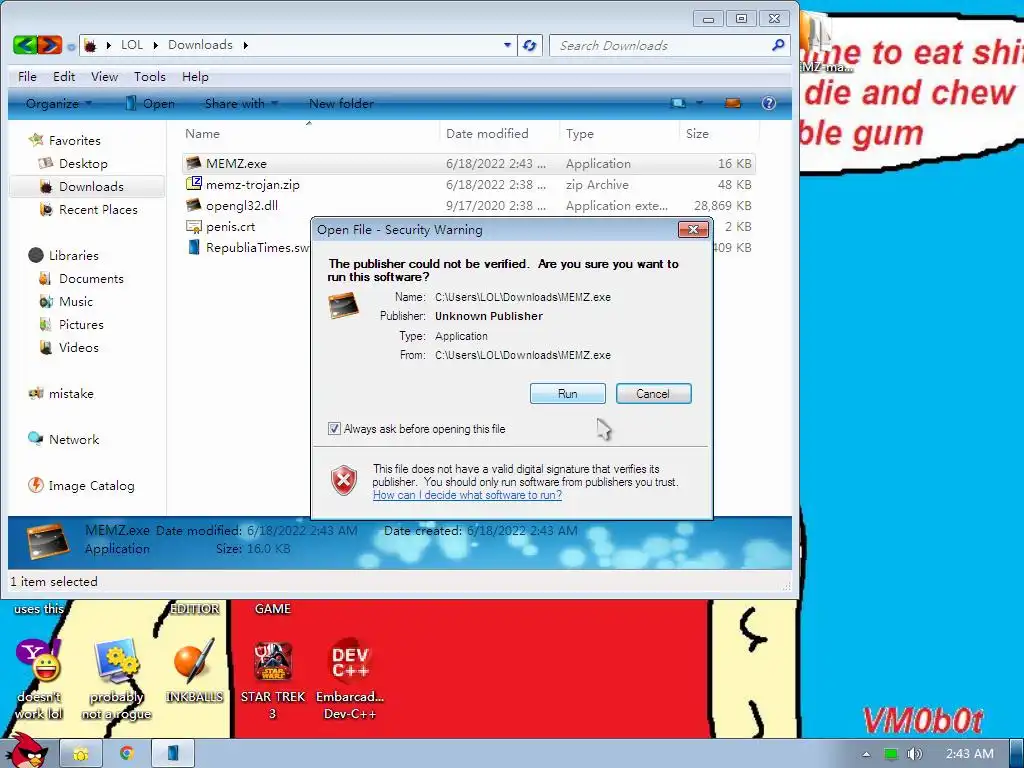Select Network in navigation pane
This screenshot has width=1024, height=768.
tap(74, 440)
